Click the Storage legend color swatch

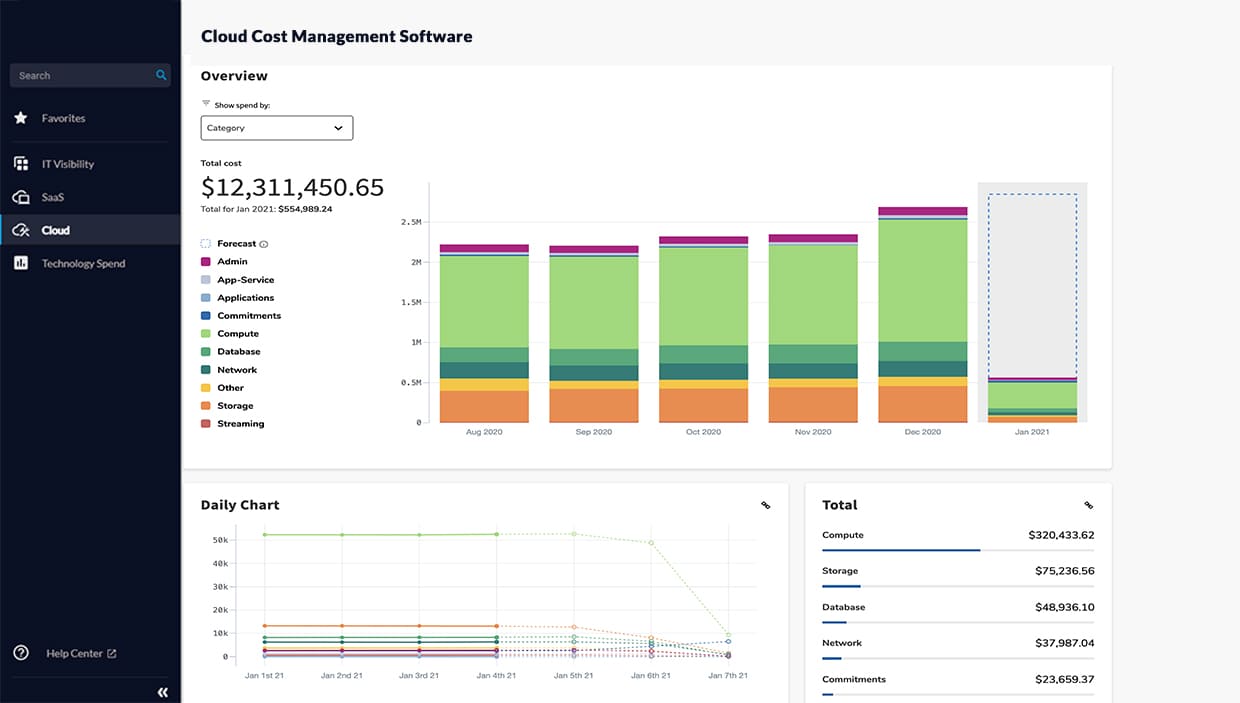click(x=206, y=406)
